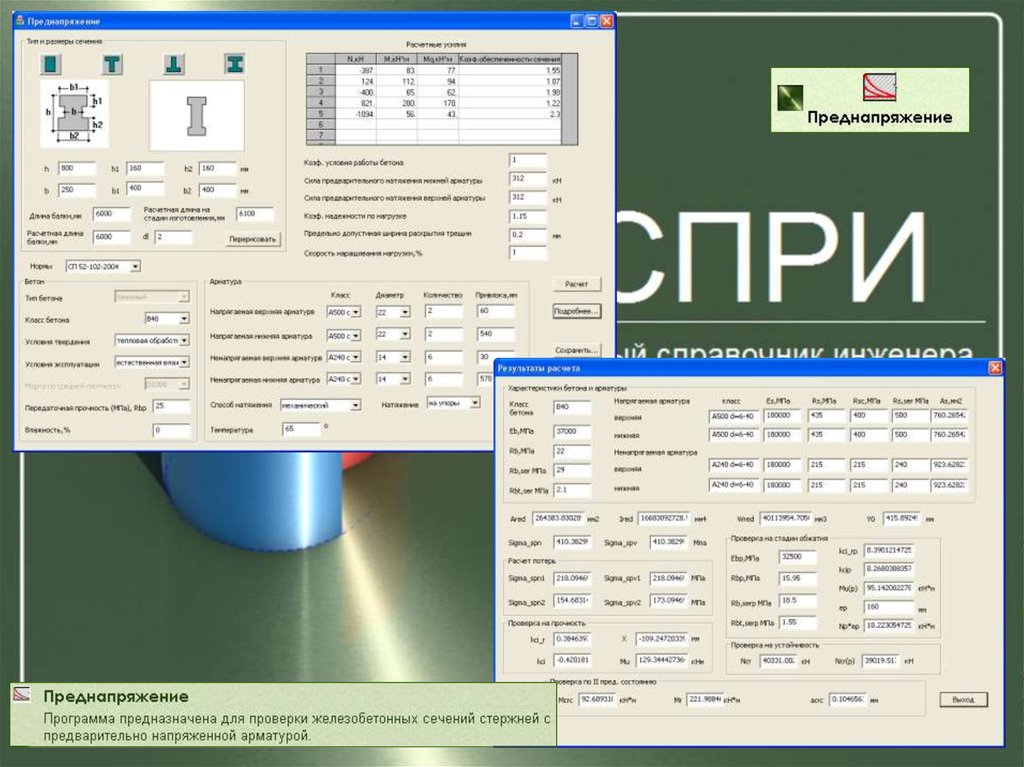Image resolution: width=1024 pixels, height=767 pixels.
Task: Close the Результаты расчета window
Action: pos(995,369)
